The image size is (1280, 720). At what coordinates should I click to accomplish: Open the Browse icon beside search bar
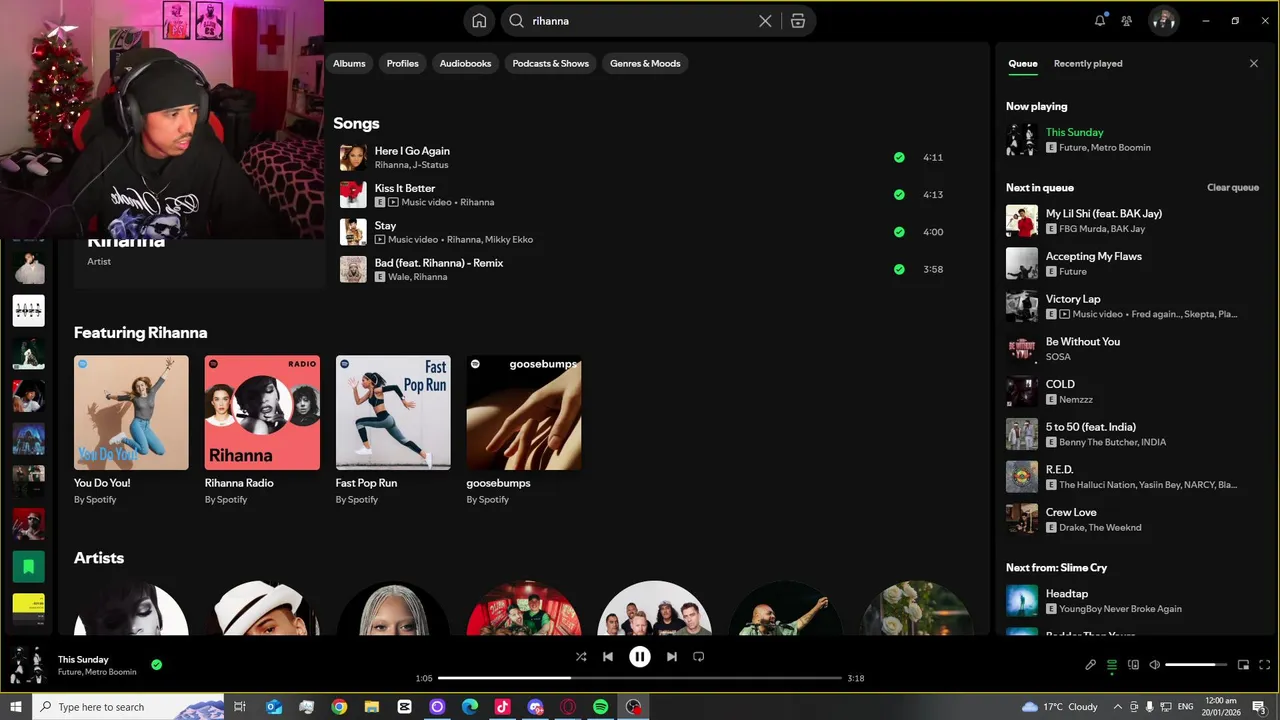[x=797, y=21]
